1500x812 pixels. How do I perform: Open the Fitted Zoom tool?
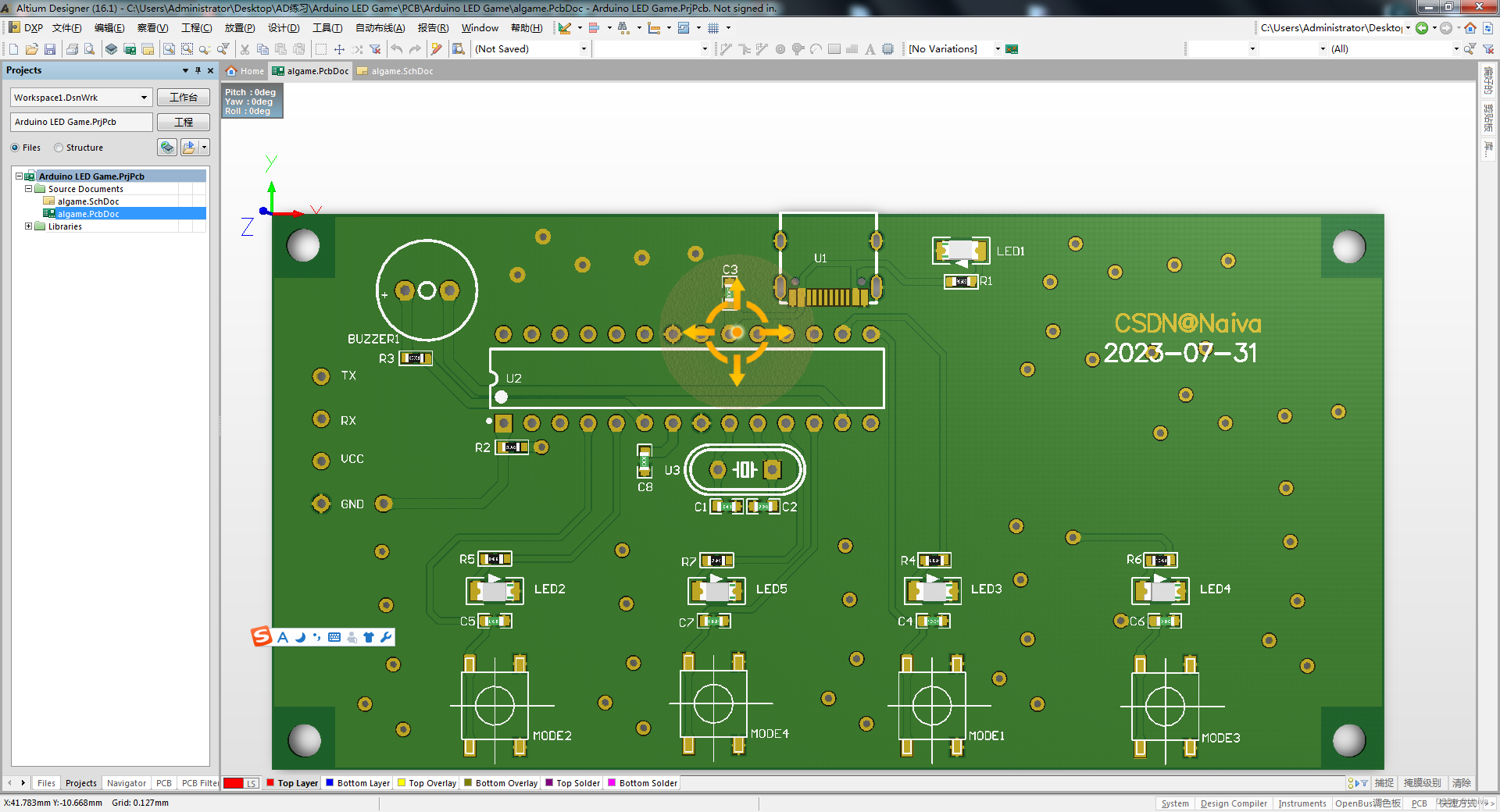point(169,48)
